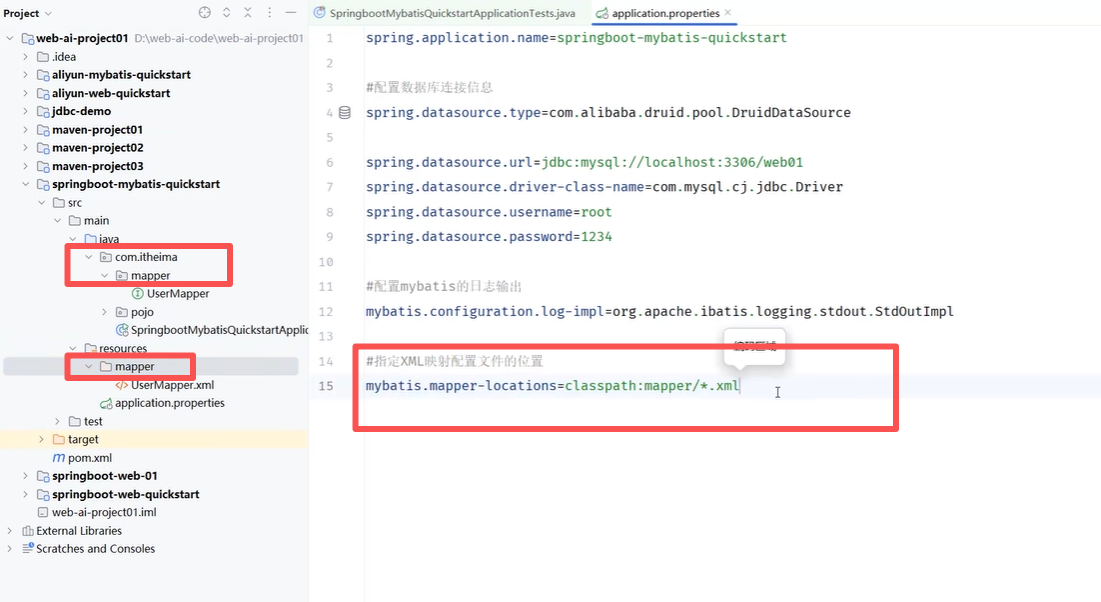The height and width of the screenshot is (602, 1101).
Task: Collapse the src folder
Action: click(x=41, y=202)
